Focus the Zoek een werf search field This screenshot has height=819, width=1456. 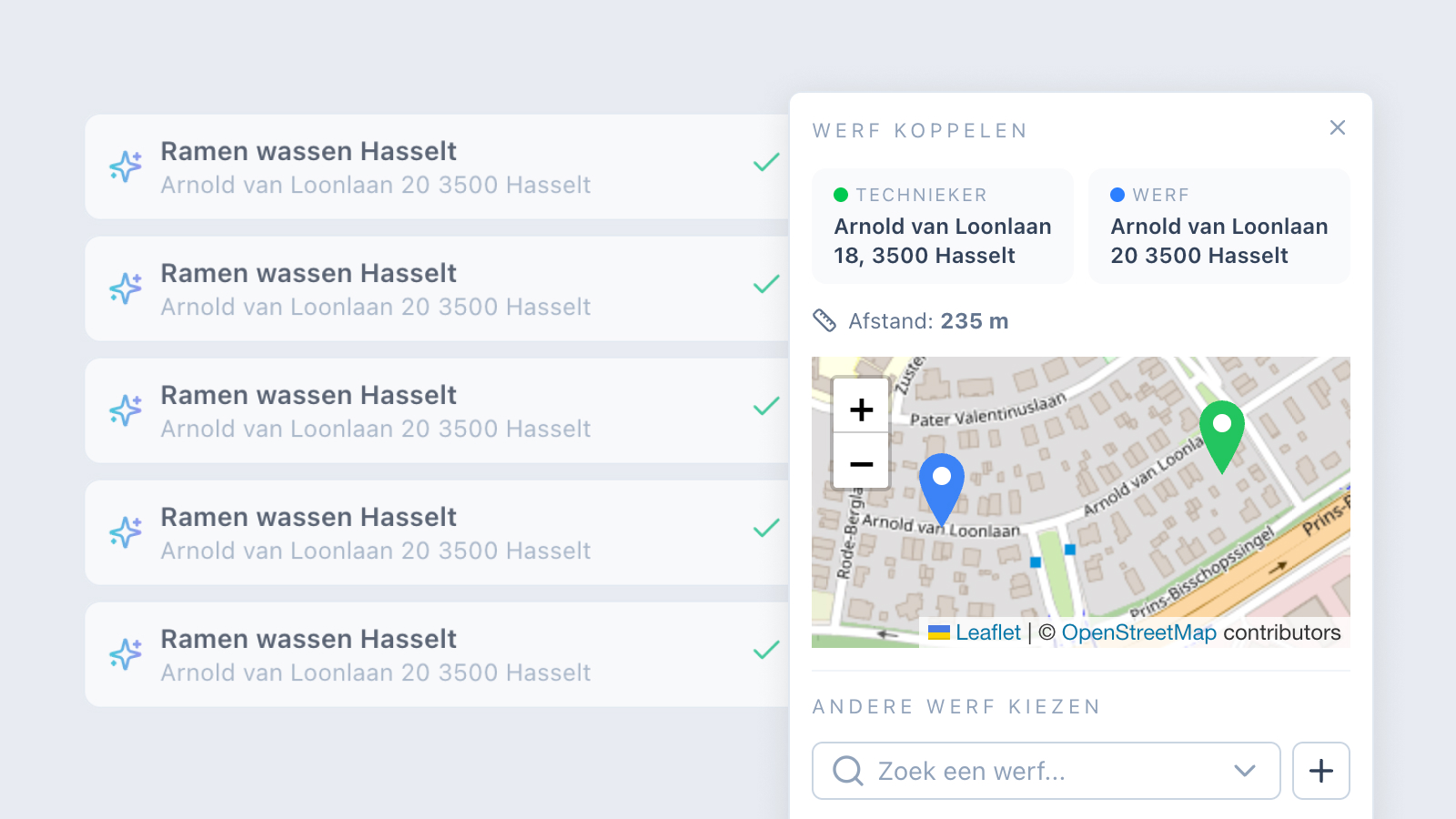1046,771
